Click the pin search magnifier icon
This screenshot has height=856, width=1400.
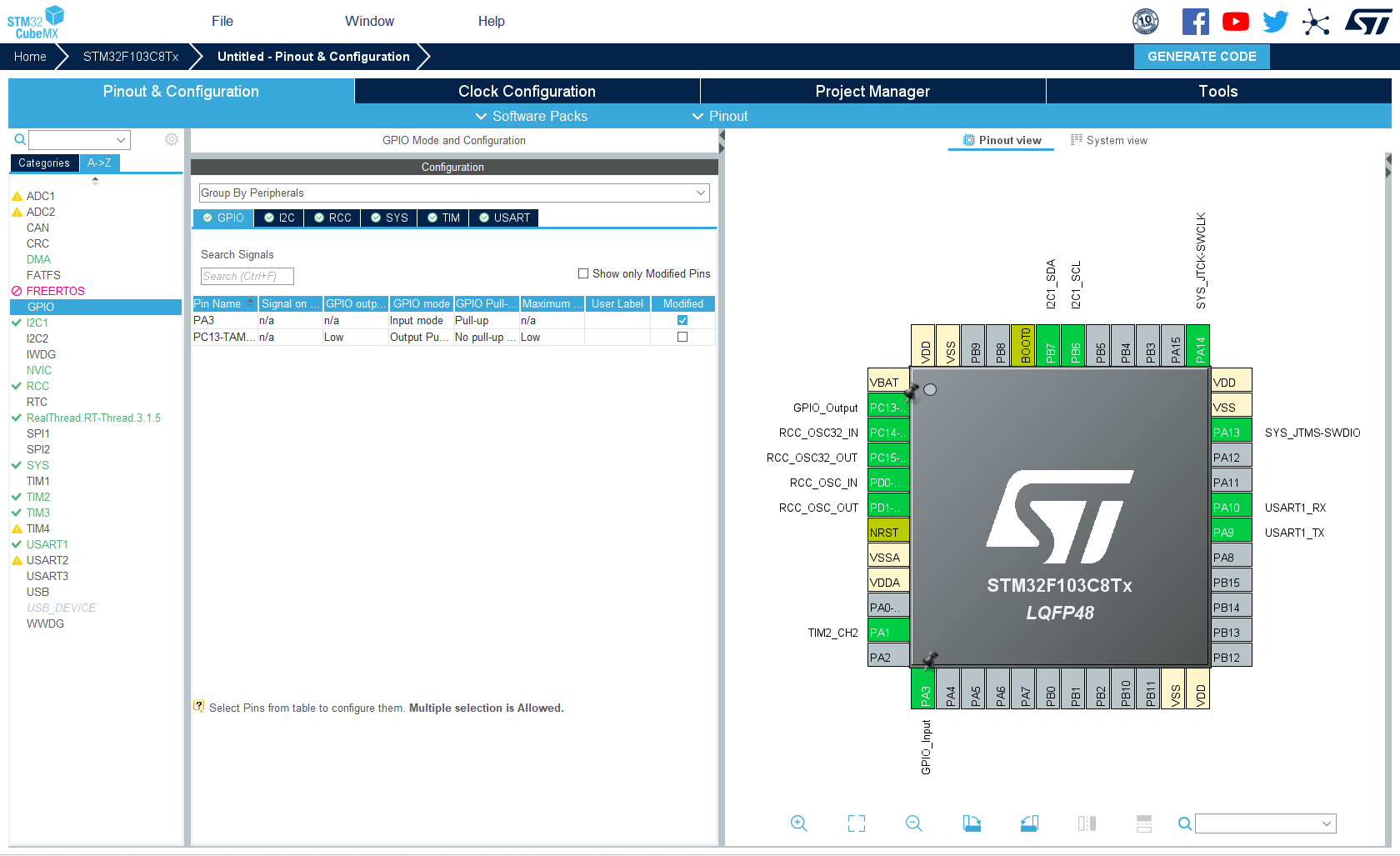1184,823
